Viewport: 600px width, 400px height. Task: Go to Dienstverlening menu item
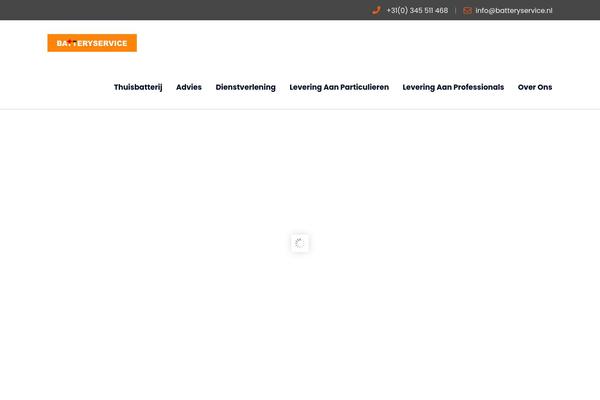pos(246,87)
